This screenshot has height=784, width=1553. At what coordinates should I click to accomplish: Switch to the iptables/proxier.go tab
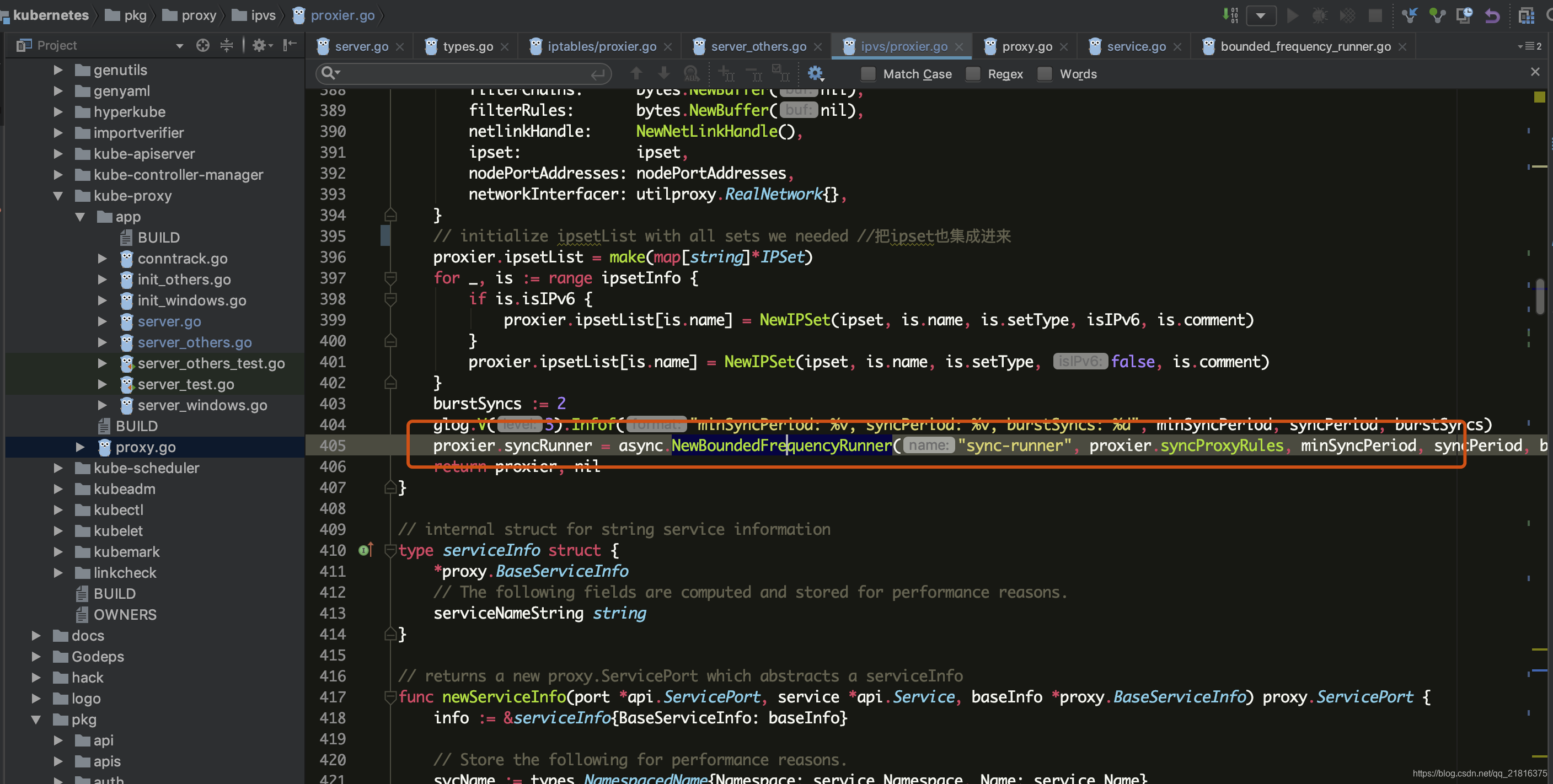click(601, 46)
